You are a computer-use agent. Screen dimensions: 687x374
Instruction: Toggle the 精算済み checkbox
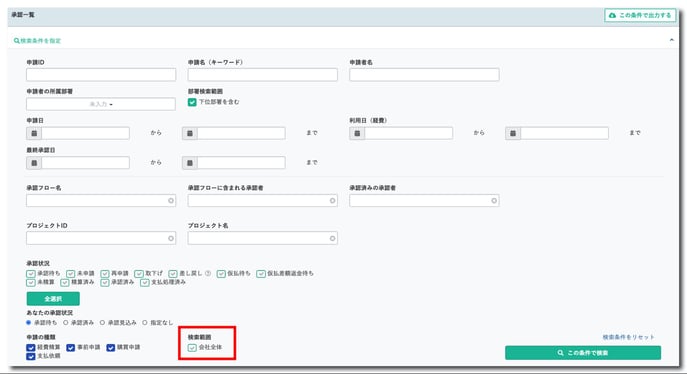pos(65,282)
